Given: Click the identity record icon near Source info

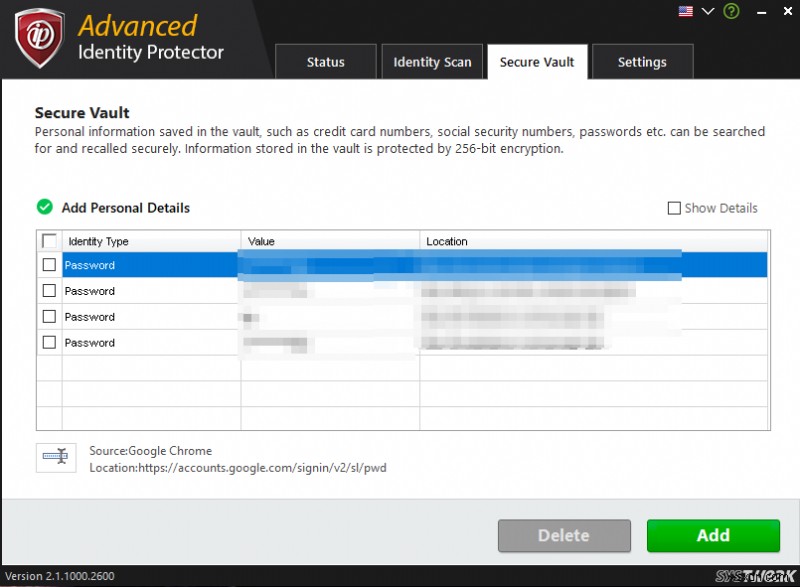Looking at the screenshot, I should 55,458.
